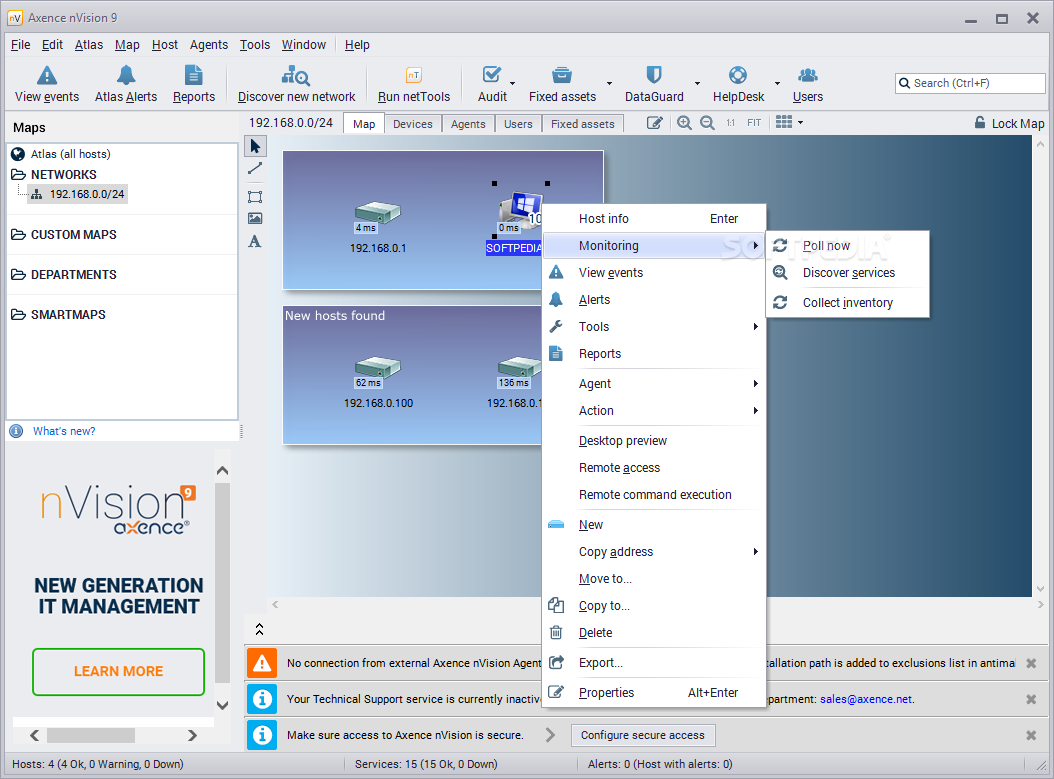1054x779 pixels.
Task: Click the Technical Support info icon
Action: [x=261, y=699]
